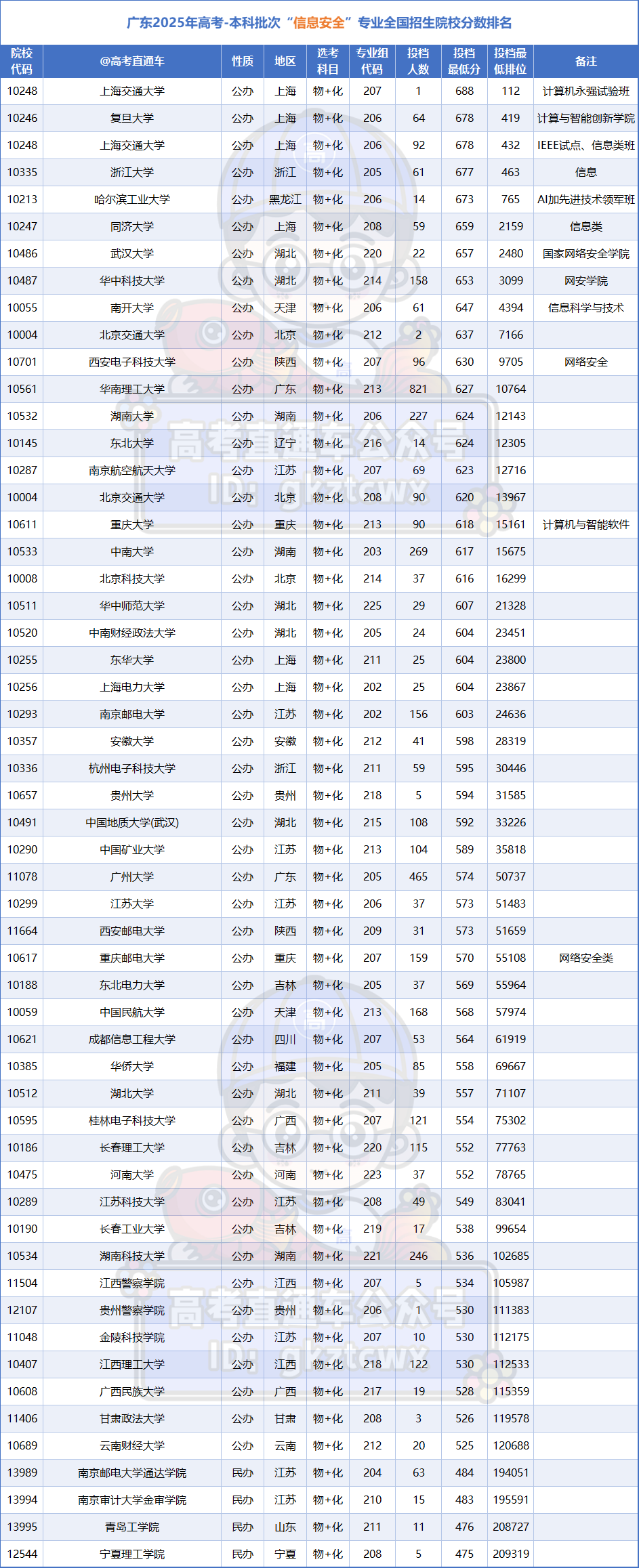639x1568 pixels.
Task: Click the 宁夏理工学院 name cell
Action: tap(132, 1554)
